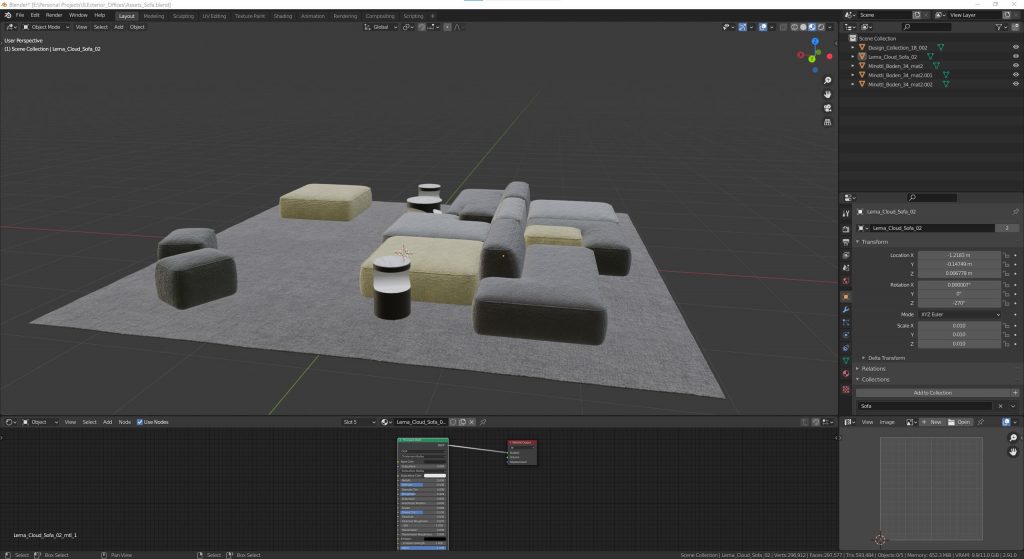Open viewport Add menu
The width and height of the screenshot is (1024, 559).
(x=118, y=27)
